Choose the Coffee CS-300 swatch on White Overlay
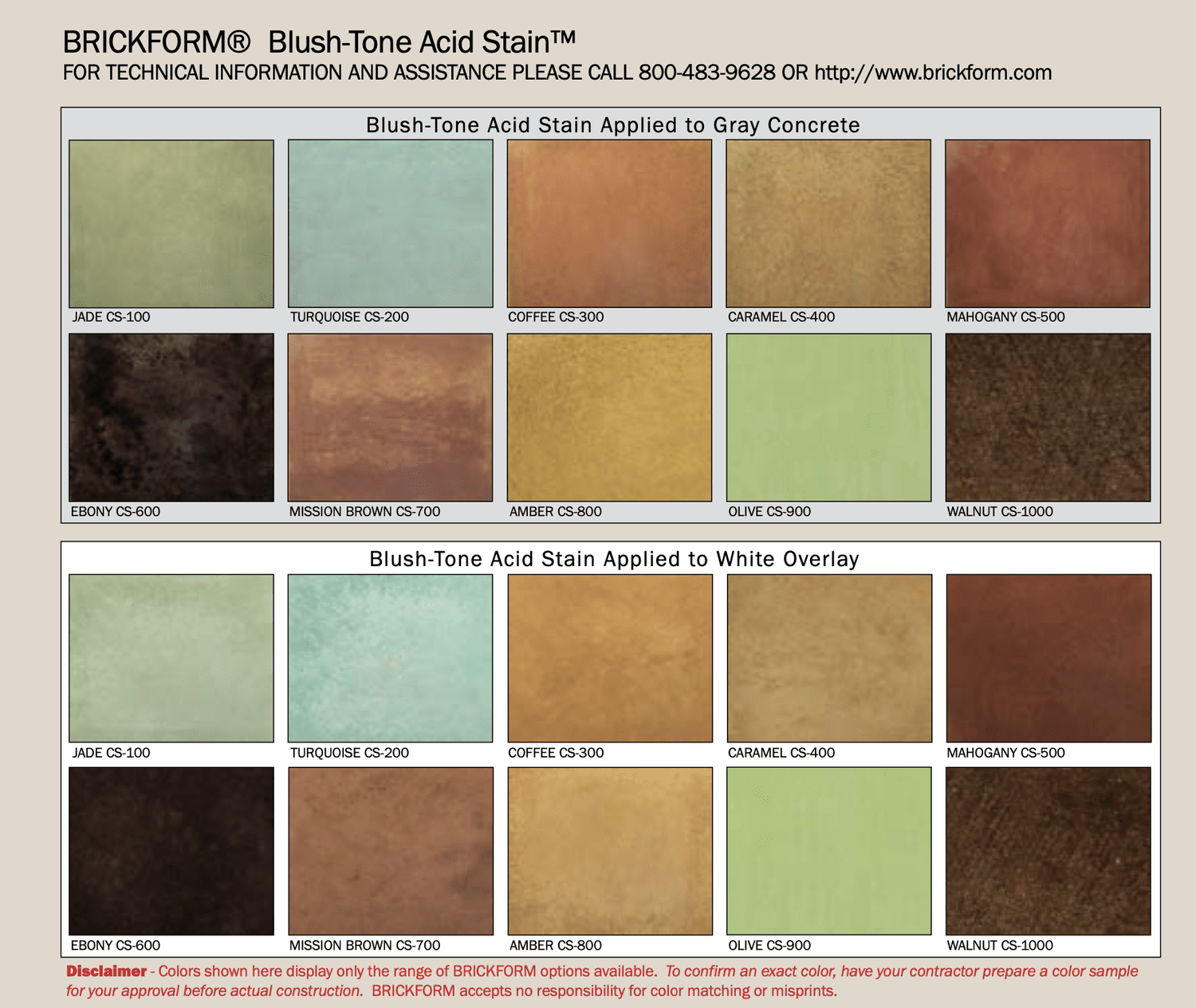The height and width of the screenshot is (1008, 1196). point(610,659)
